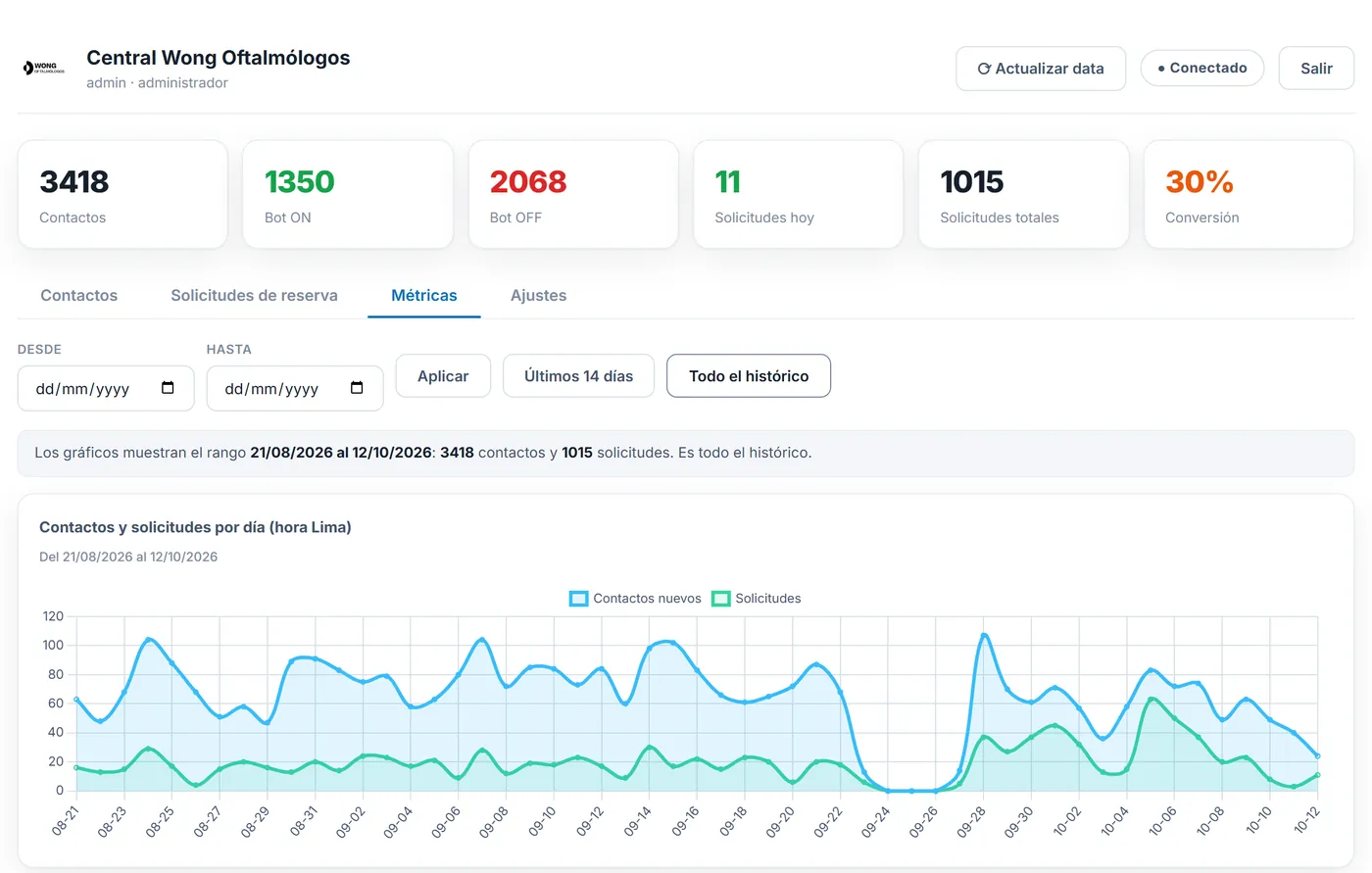
Task: Switch to the Contactos tab
Action: coord(79,296)
